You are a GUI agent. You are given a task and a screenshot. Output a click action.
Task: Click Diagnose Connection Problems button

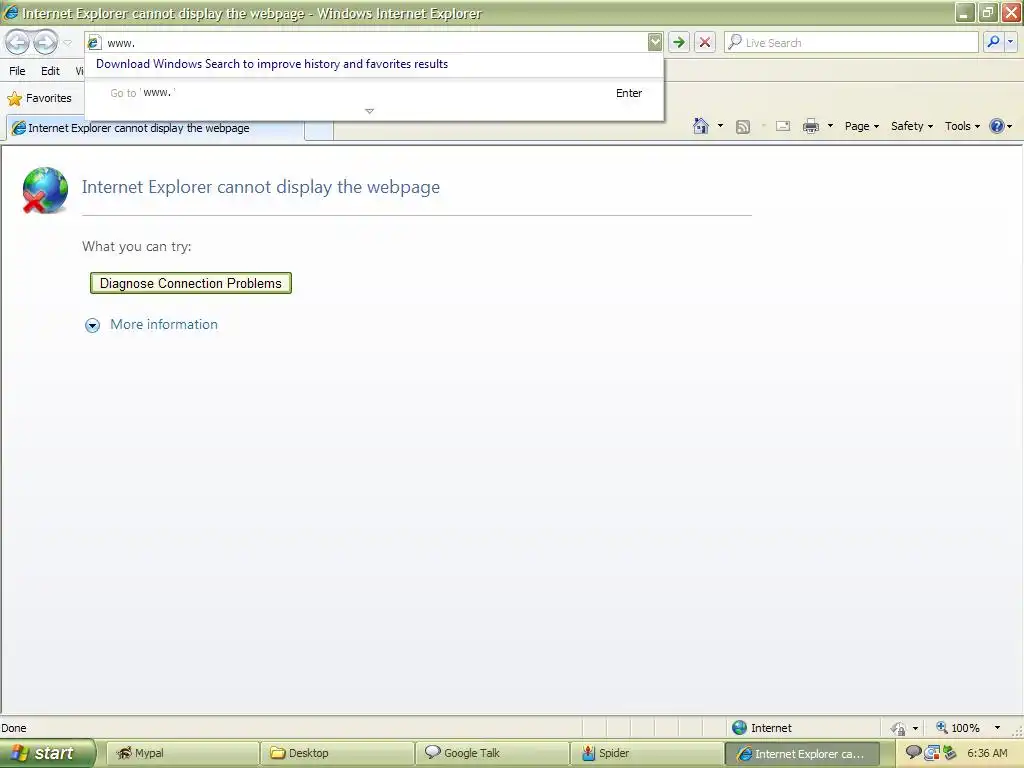click(x=191, y=283)
